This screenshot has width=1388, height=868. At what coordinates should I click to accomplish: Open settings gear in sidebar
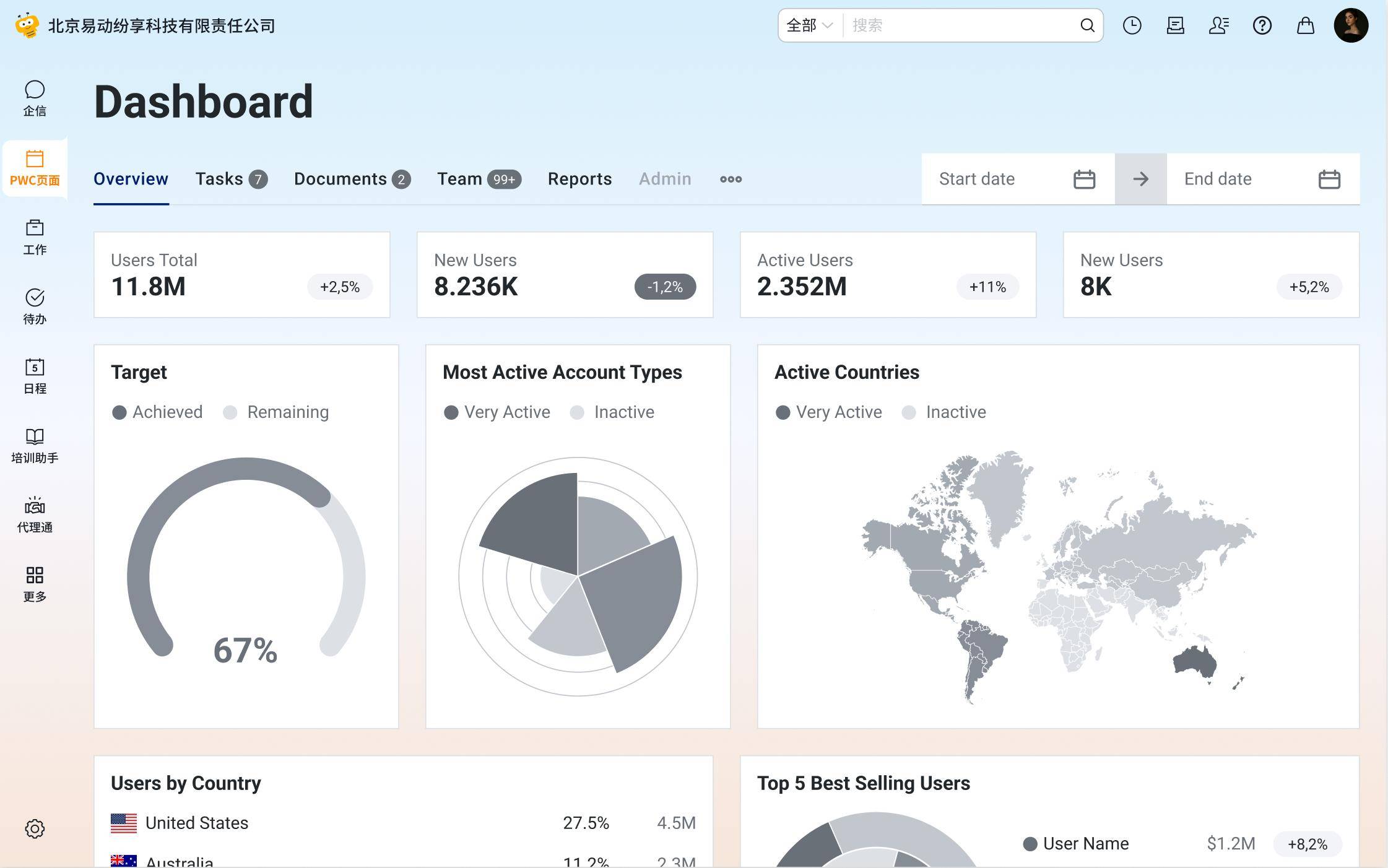pos(35,828)
